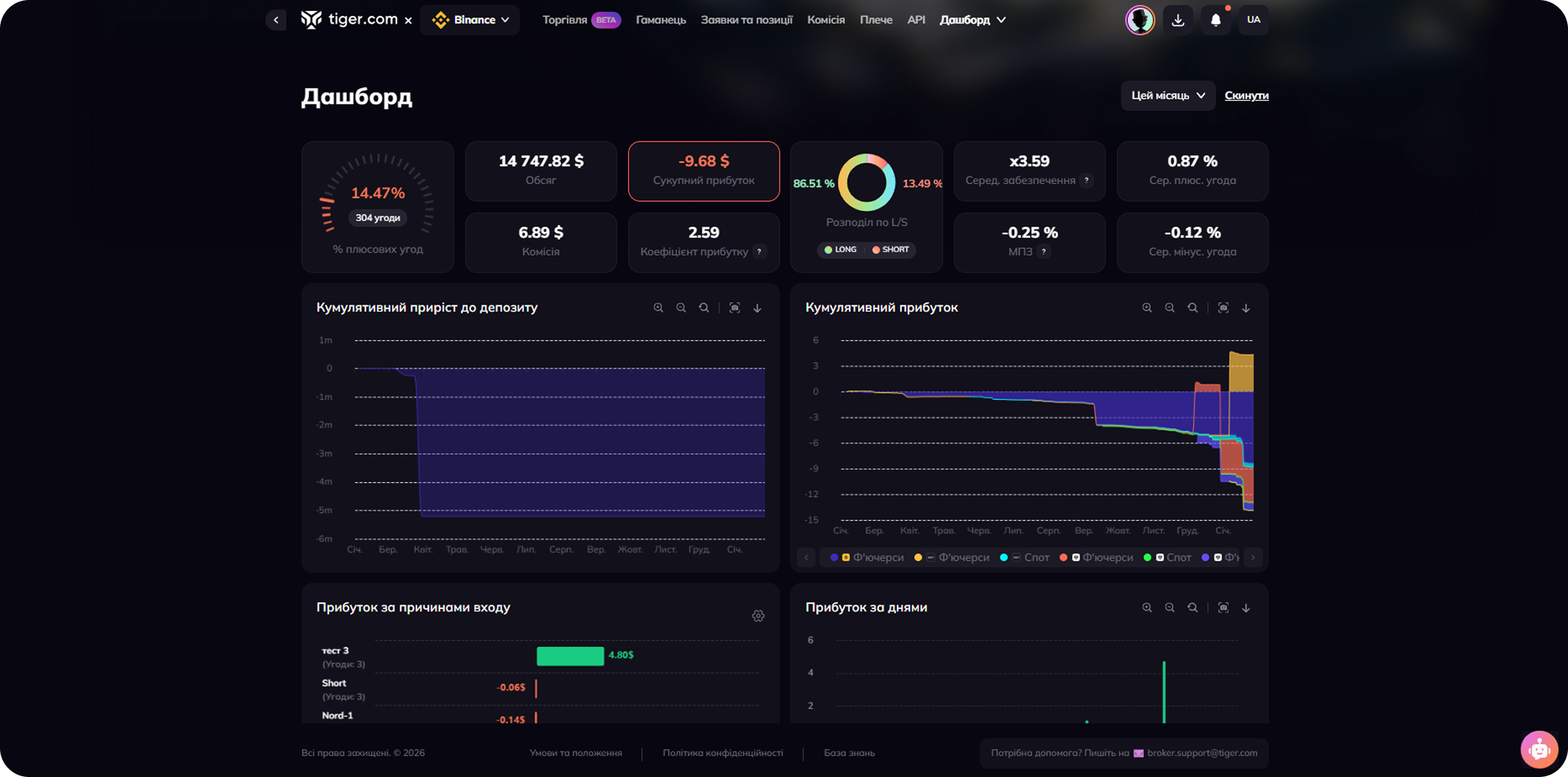Open entry reasons settings gear
Viewport: 1568px width, 777px height.
point(758,616)
